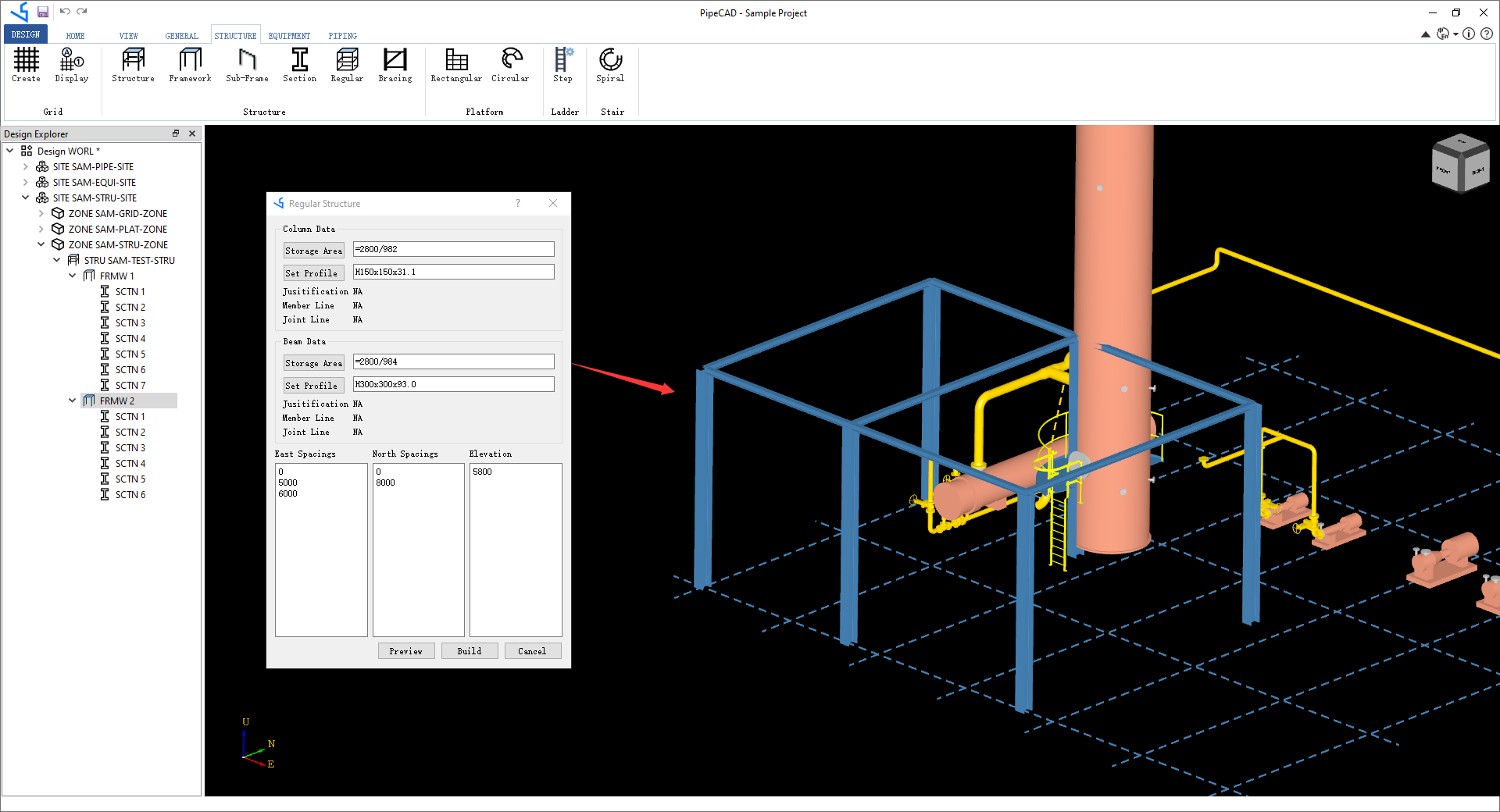Select SCTN 4 under FRMW 2
Image resolution: width=1500 pixels, height=812 pixels.
point(129,463)
